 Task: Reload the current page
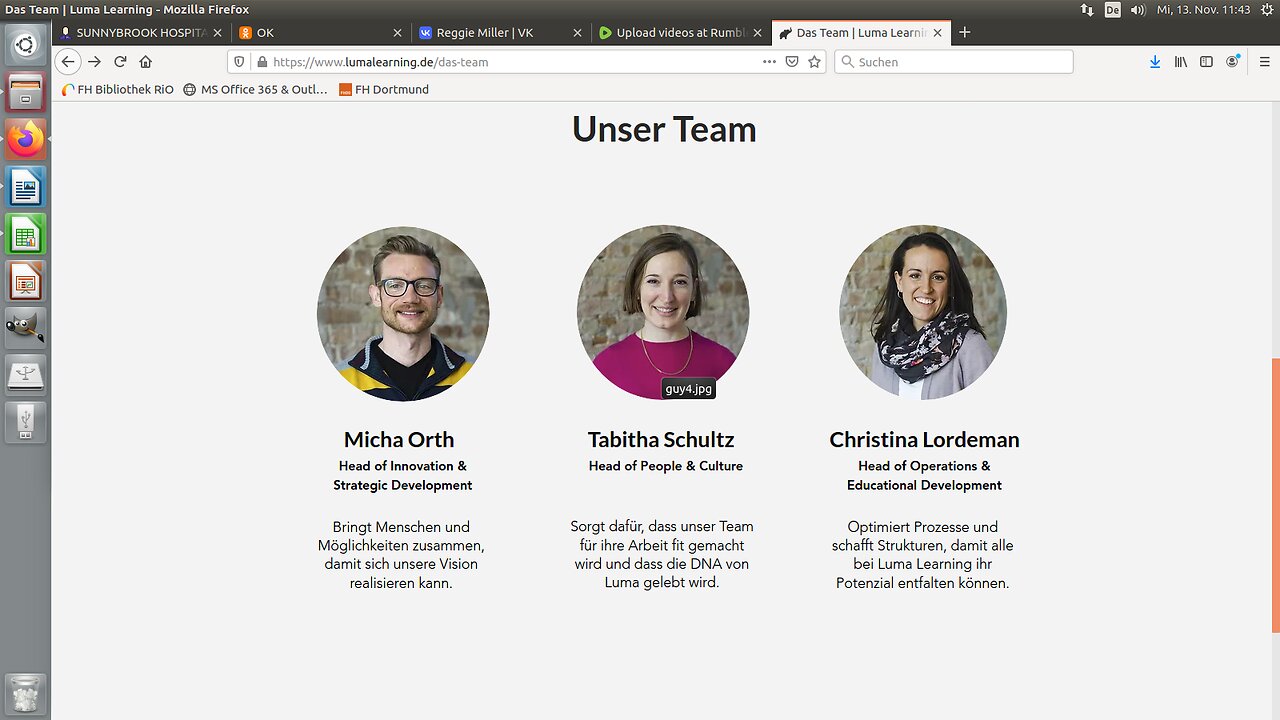[x=120, y=62]
